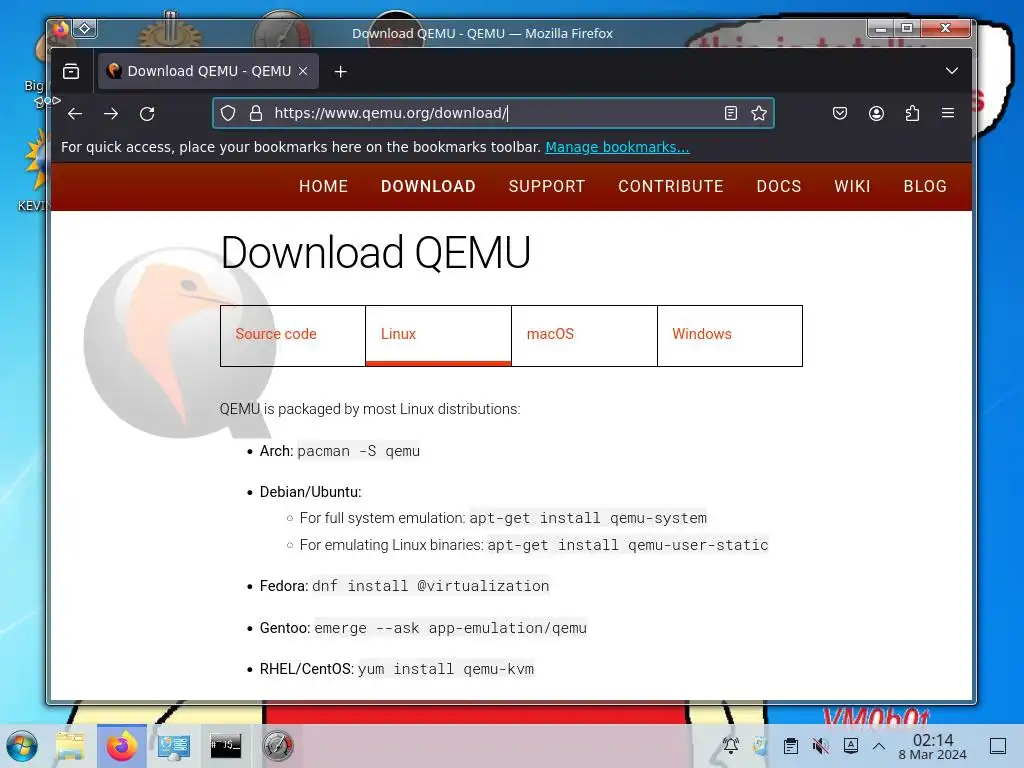Viewport: 1024px width, 768px height.
Task: Click the site padlock security icon
Action: pos(256,113)
